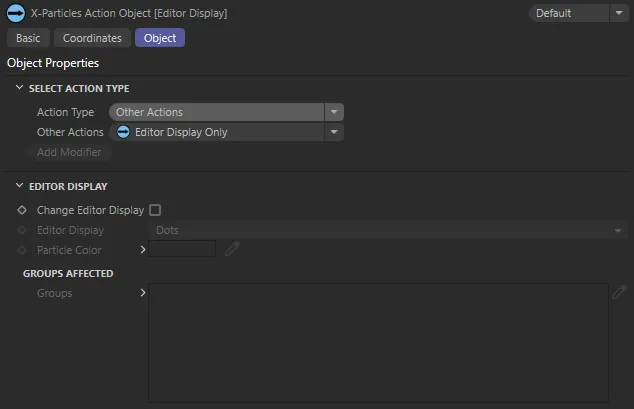Click the Particle Color keyframe diamond
Image resolution: width=634 pixels, height=409 pixels.
pyautogui.click(x=22, y=250)
